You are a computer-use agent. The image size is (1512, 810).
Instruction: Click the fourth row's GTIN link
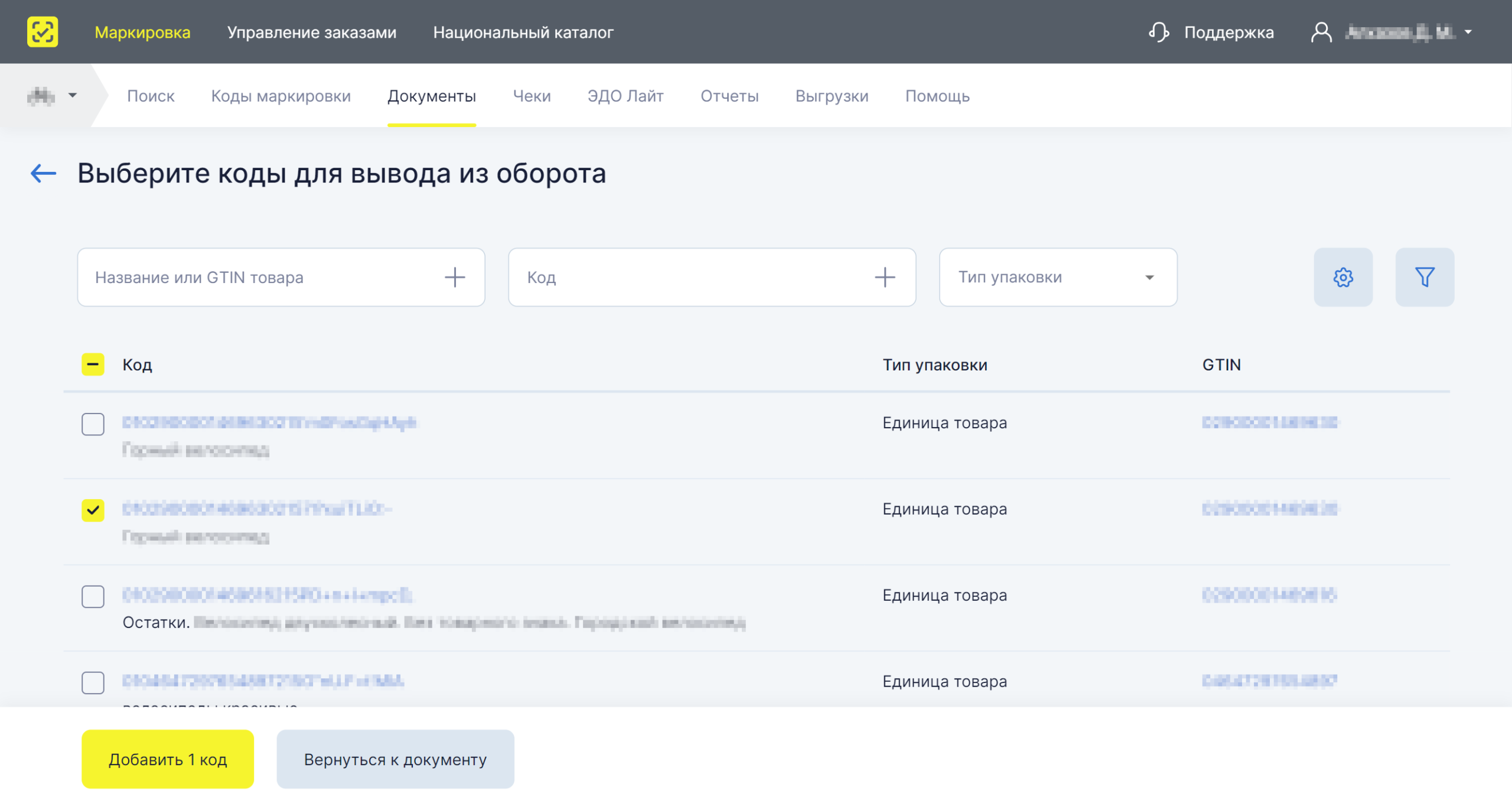click(x=1270, y=681)
